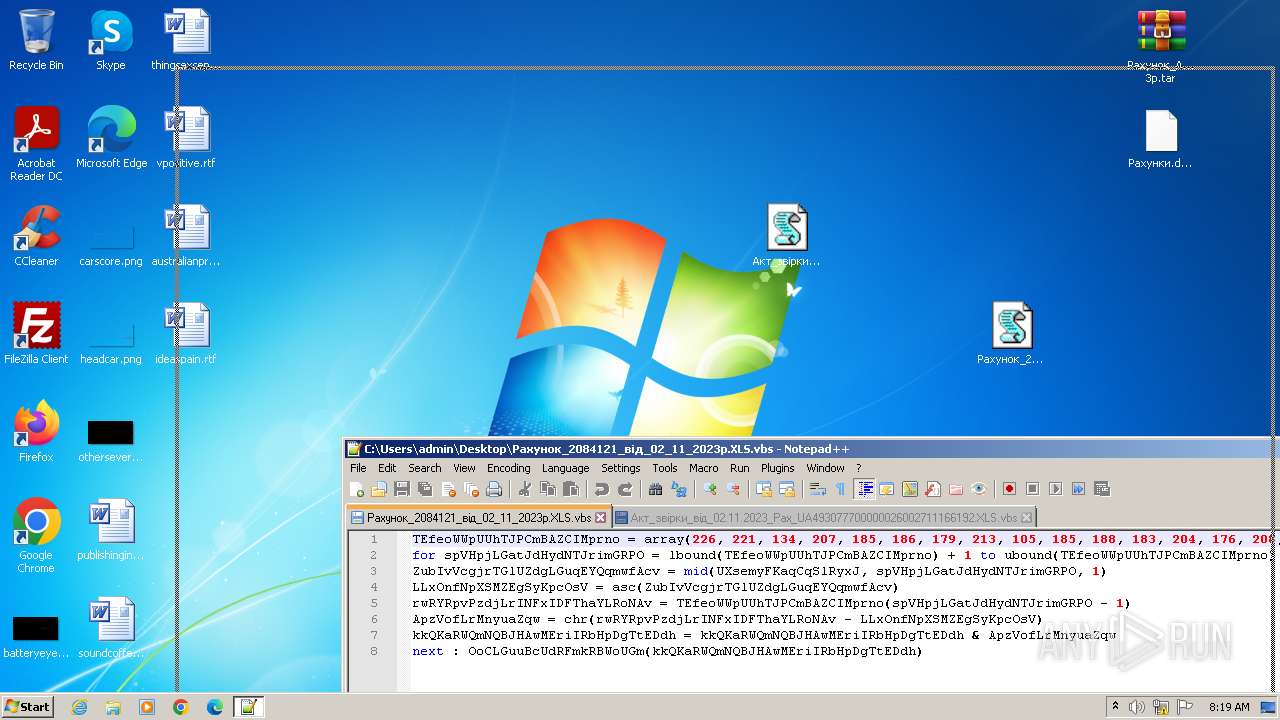Toggle synchronize horizontal scrolling icon
The height and width of the screenshot is (720, 1280).
786,489
